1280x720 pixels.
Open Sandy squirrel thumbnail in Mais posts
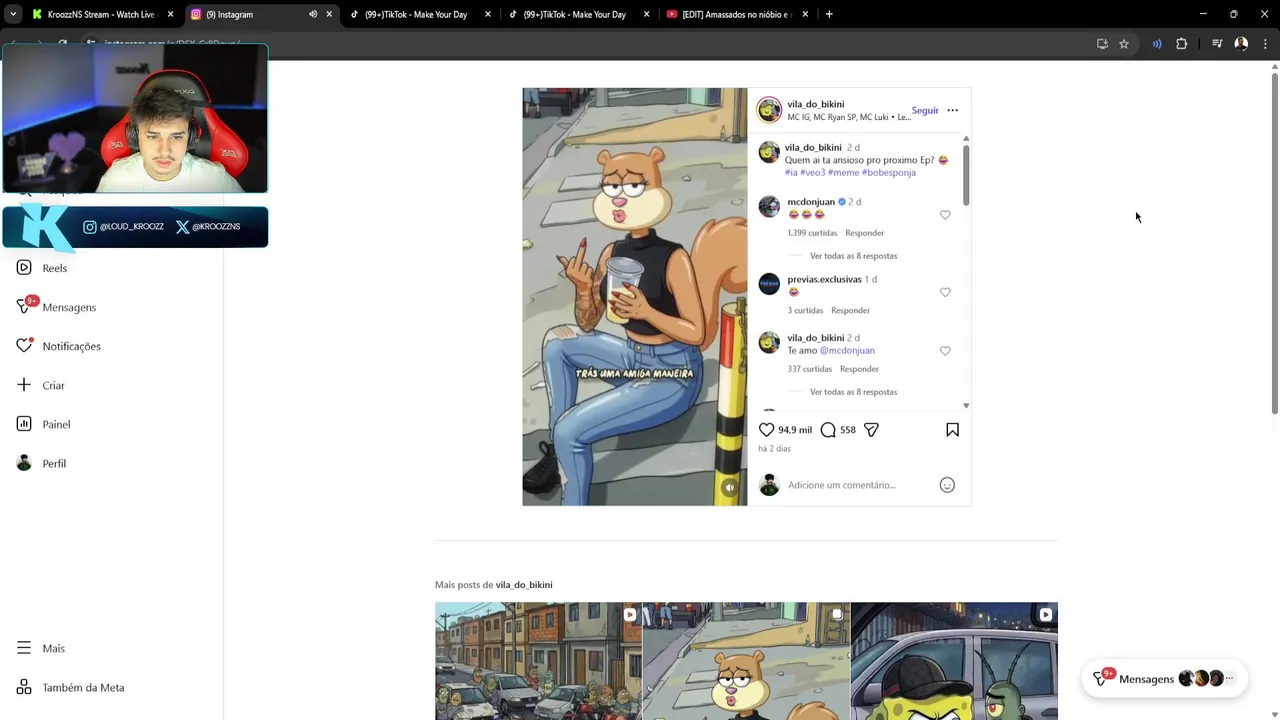pyautogui.click(x=746, y=661)
